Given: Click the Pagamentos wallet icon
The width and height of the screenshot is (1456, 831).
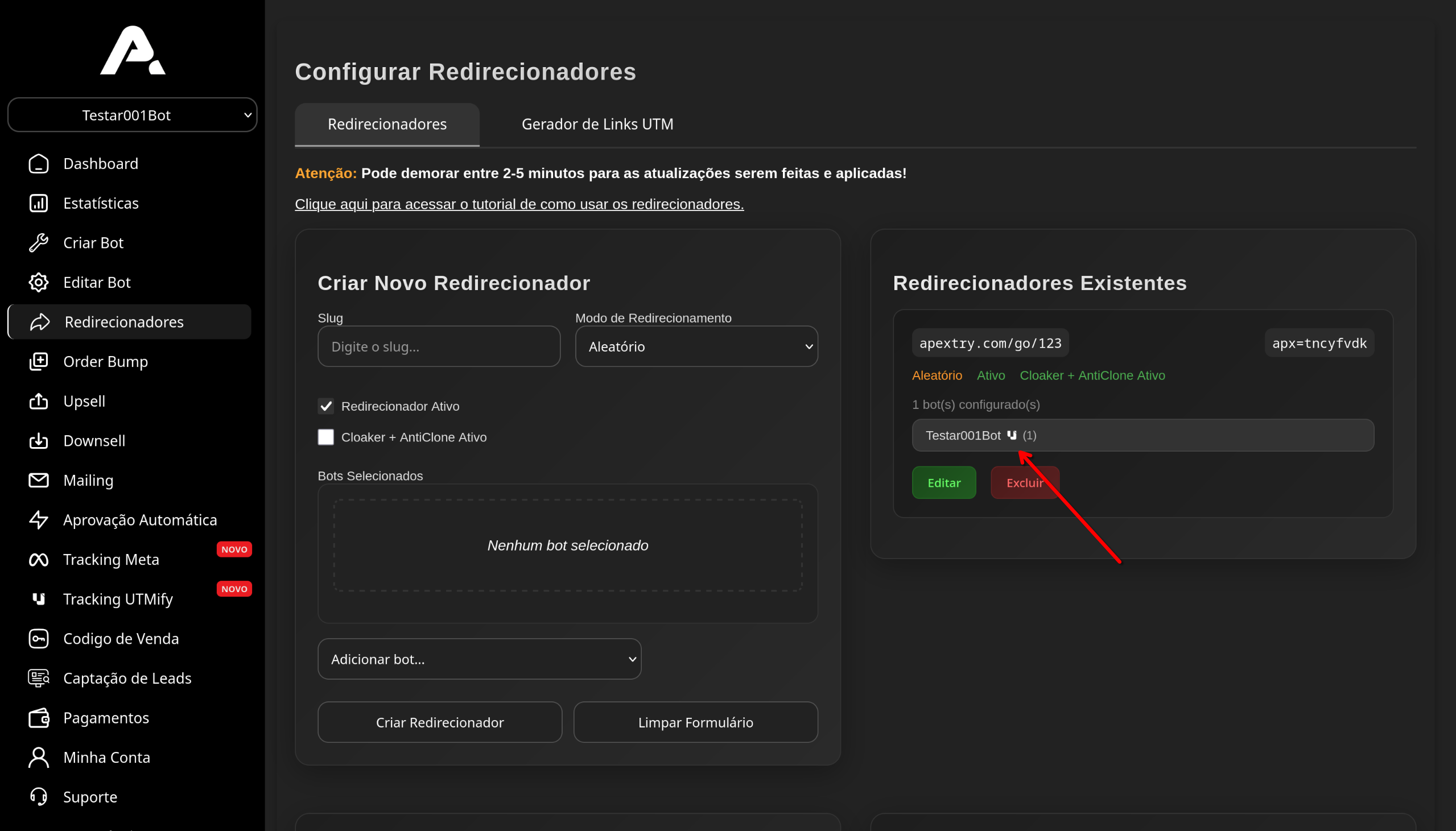Looking at the screenshot, I should [x=39, y=717].
